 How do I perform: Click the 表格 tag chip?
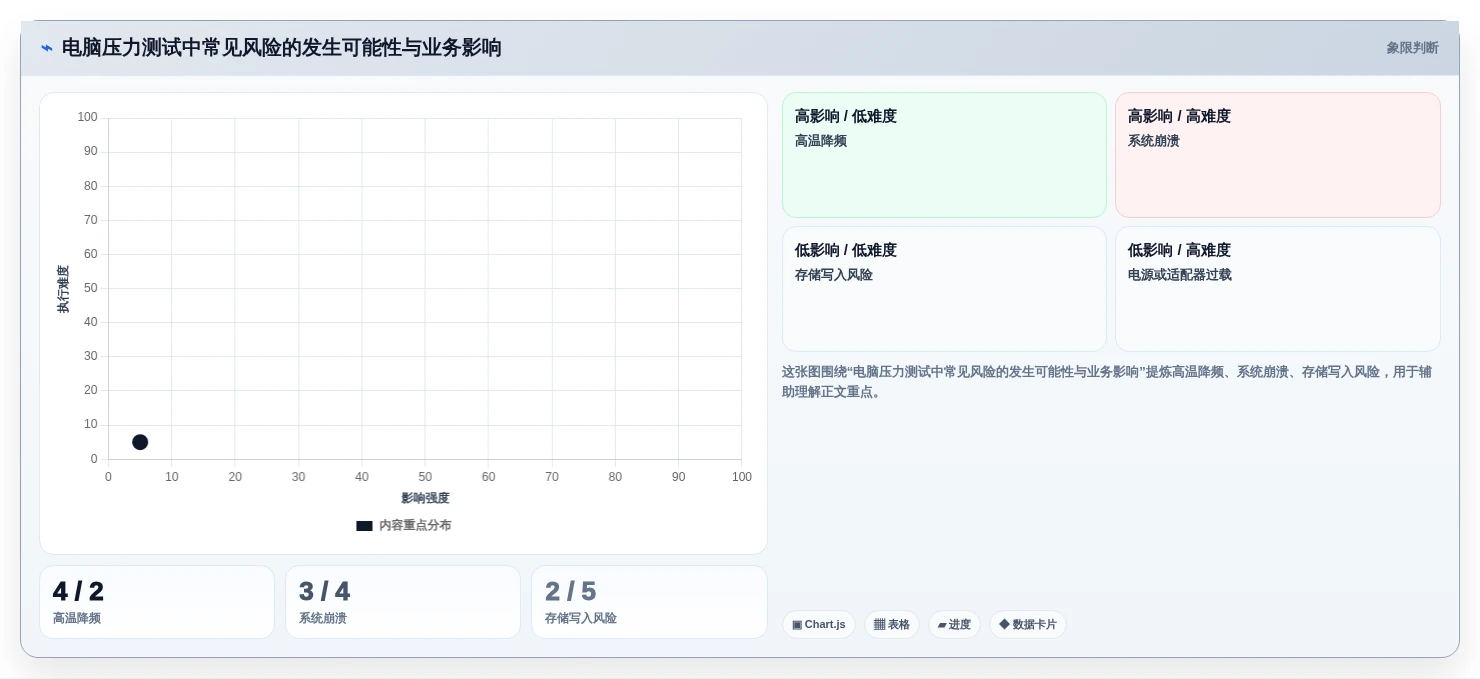tap(892, 625)
